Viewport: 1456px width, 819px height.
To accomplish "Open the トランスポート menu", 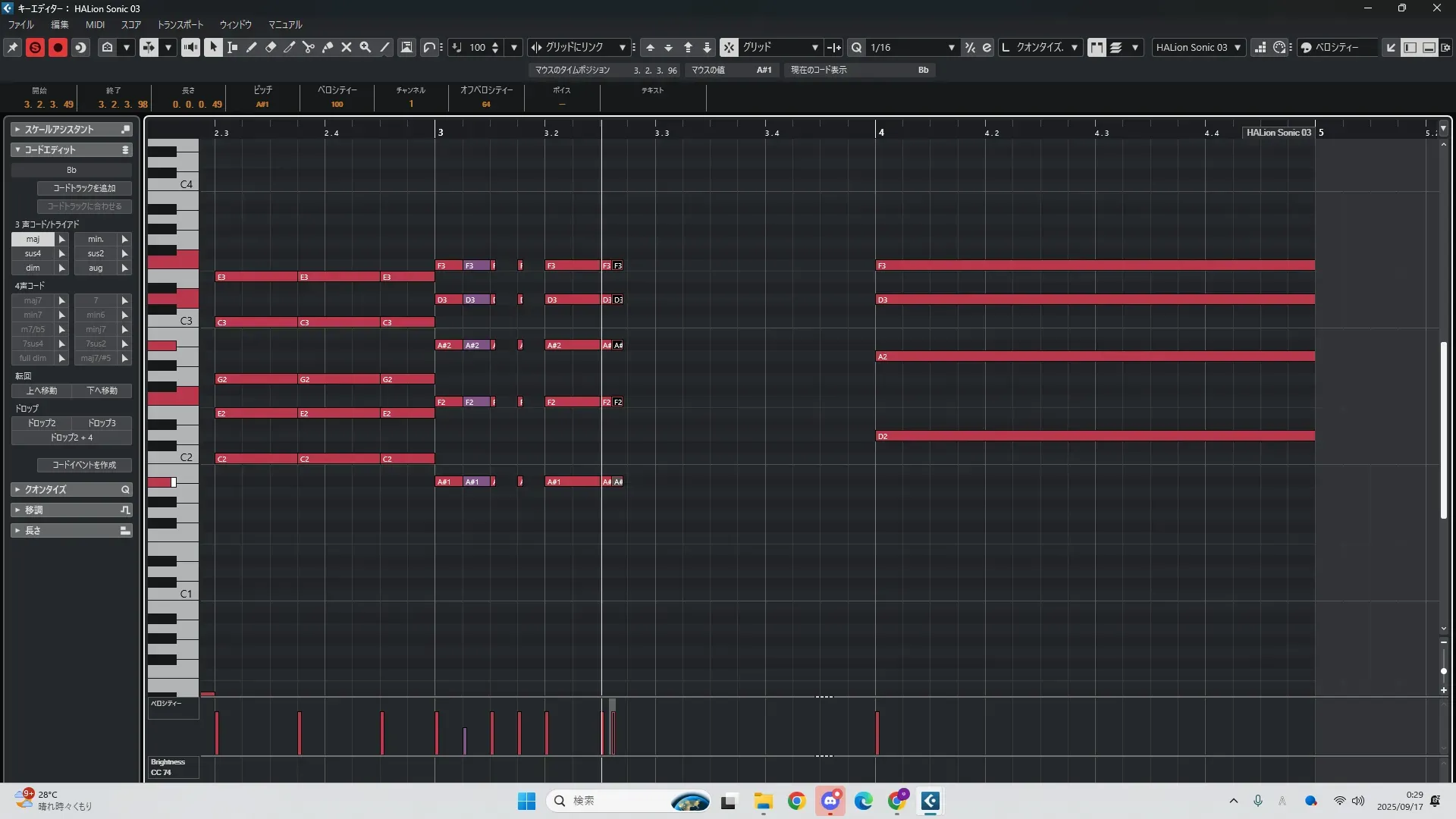I will pyautogui.click(x=180, y=24).
